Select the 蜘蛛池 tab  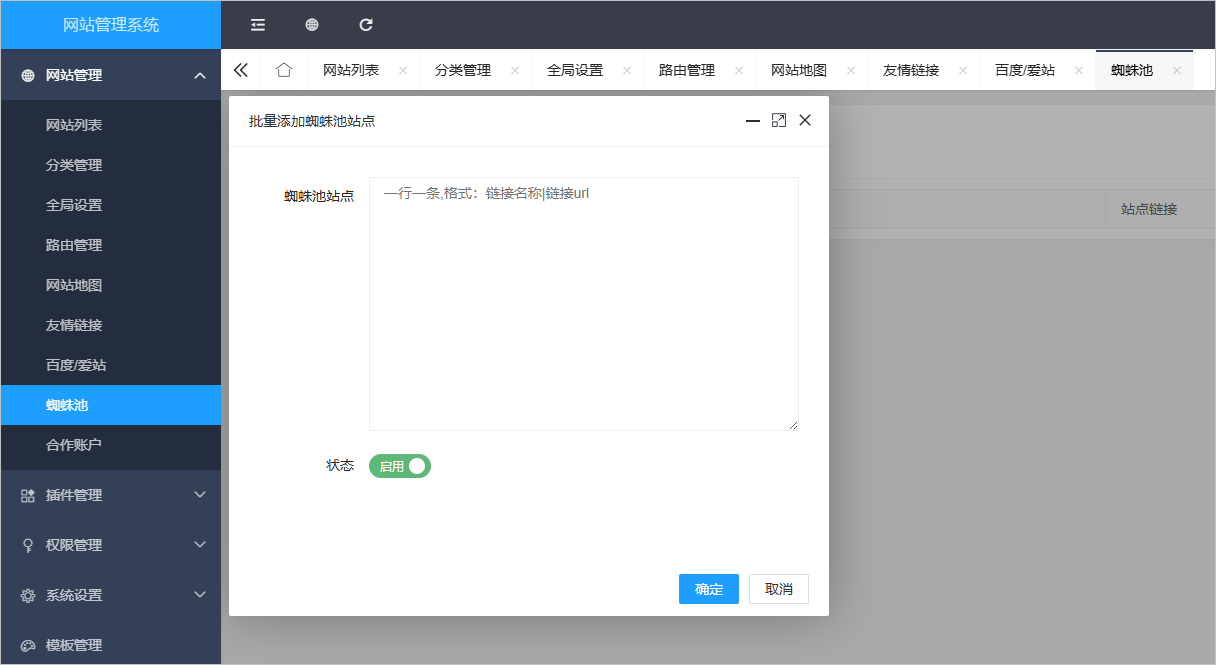[1132, 71]
